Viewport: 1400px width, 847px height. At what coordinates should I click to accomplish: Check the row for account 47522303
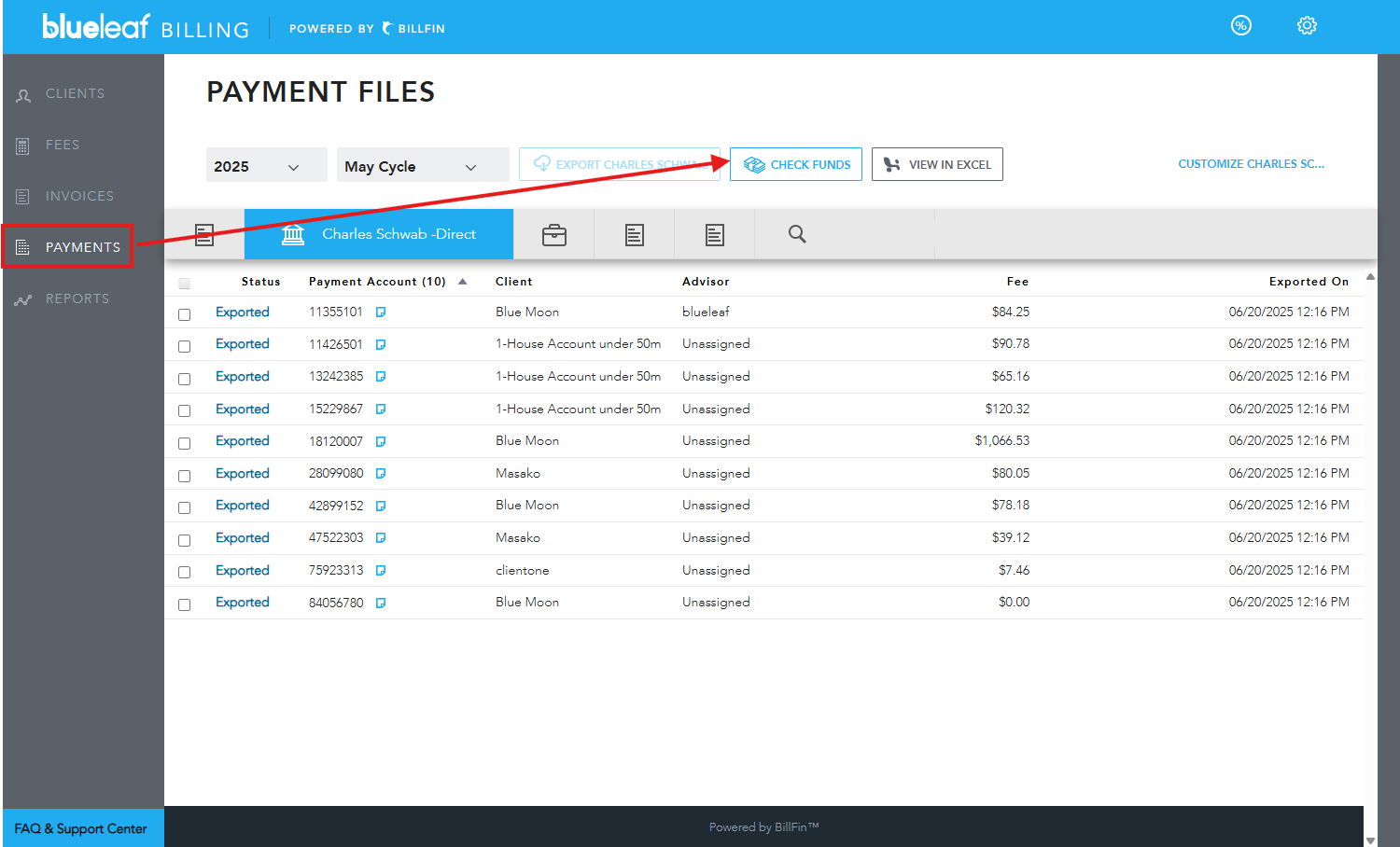(x=184, y=540)
